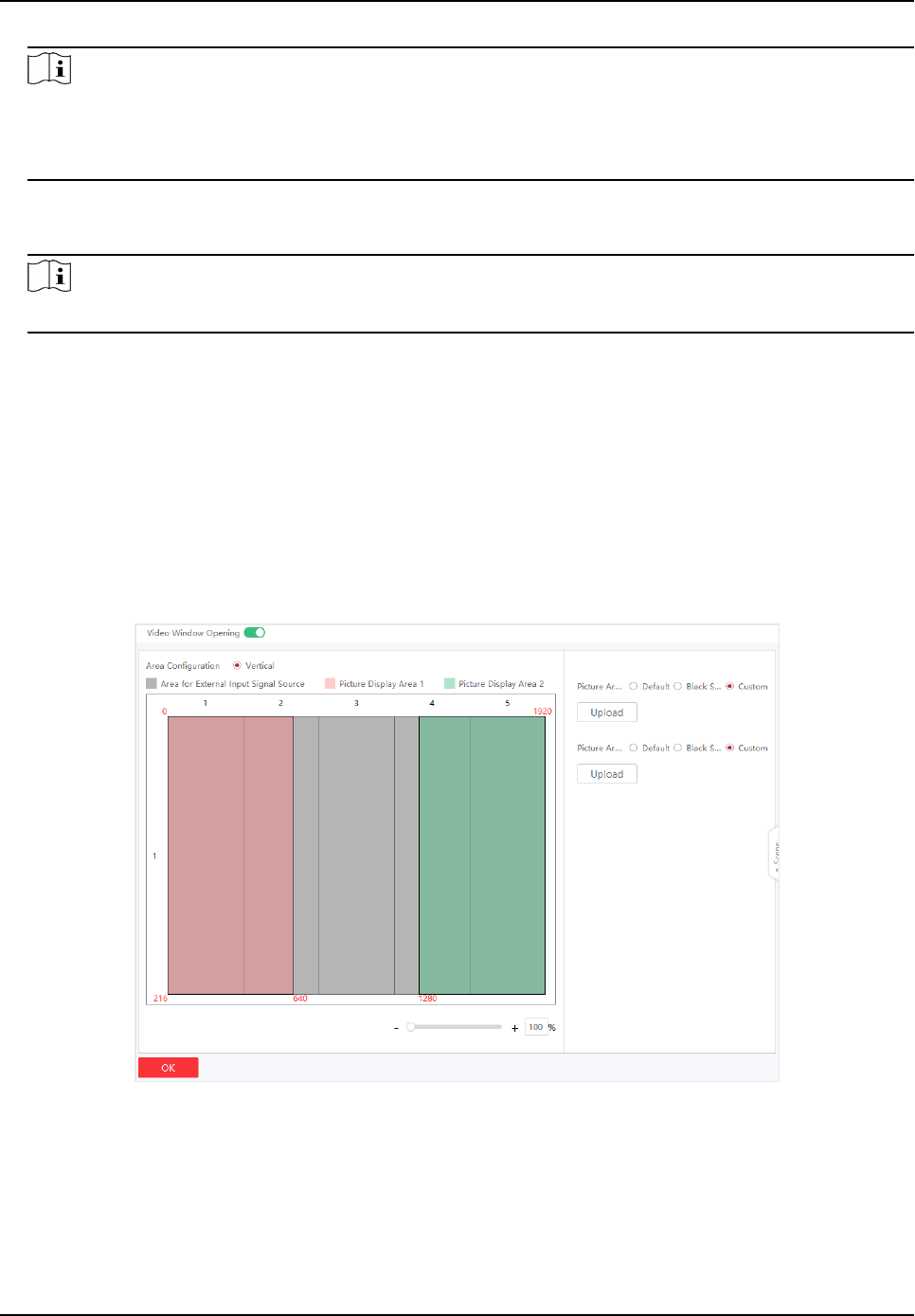The image size is (915, 1316).
Task: Select Black Screen for the first picture area
Action: point(677,686)
